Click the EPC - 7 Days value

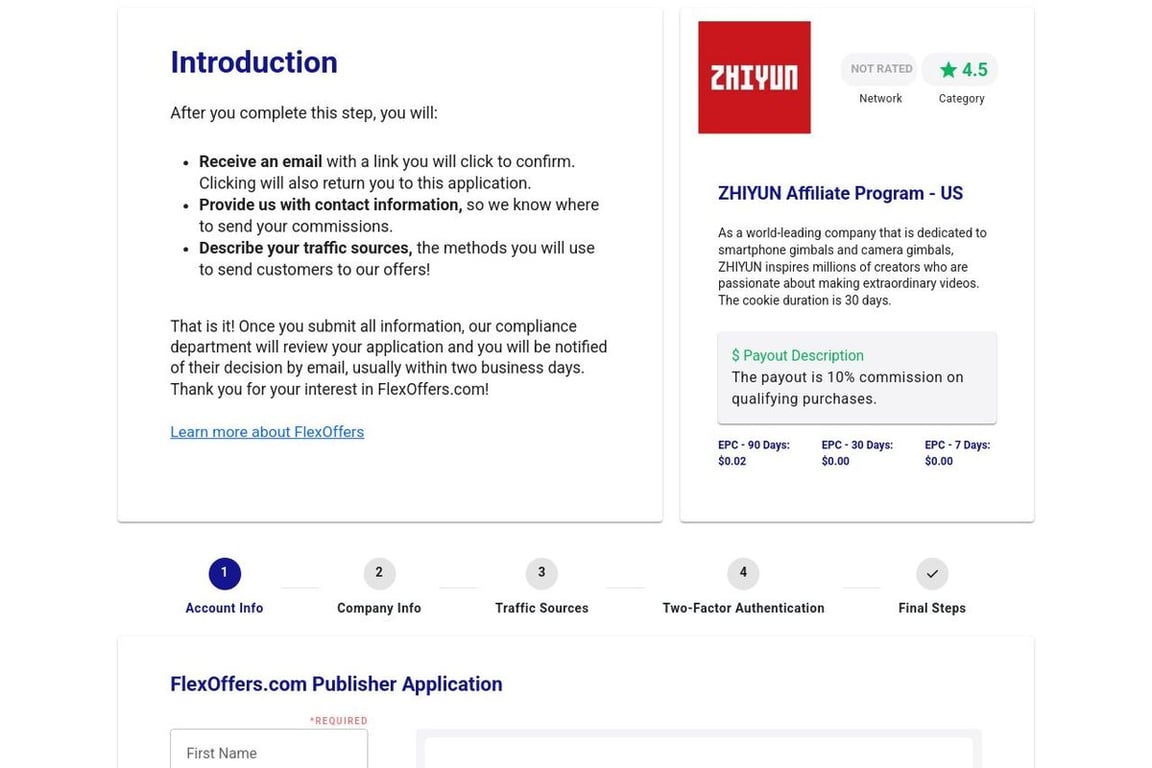click(x=938, y=461)
